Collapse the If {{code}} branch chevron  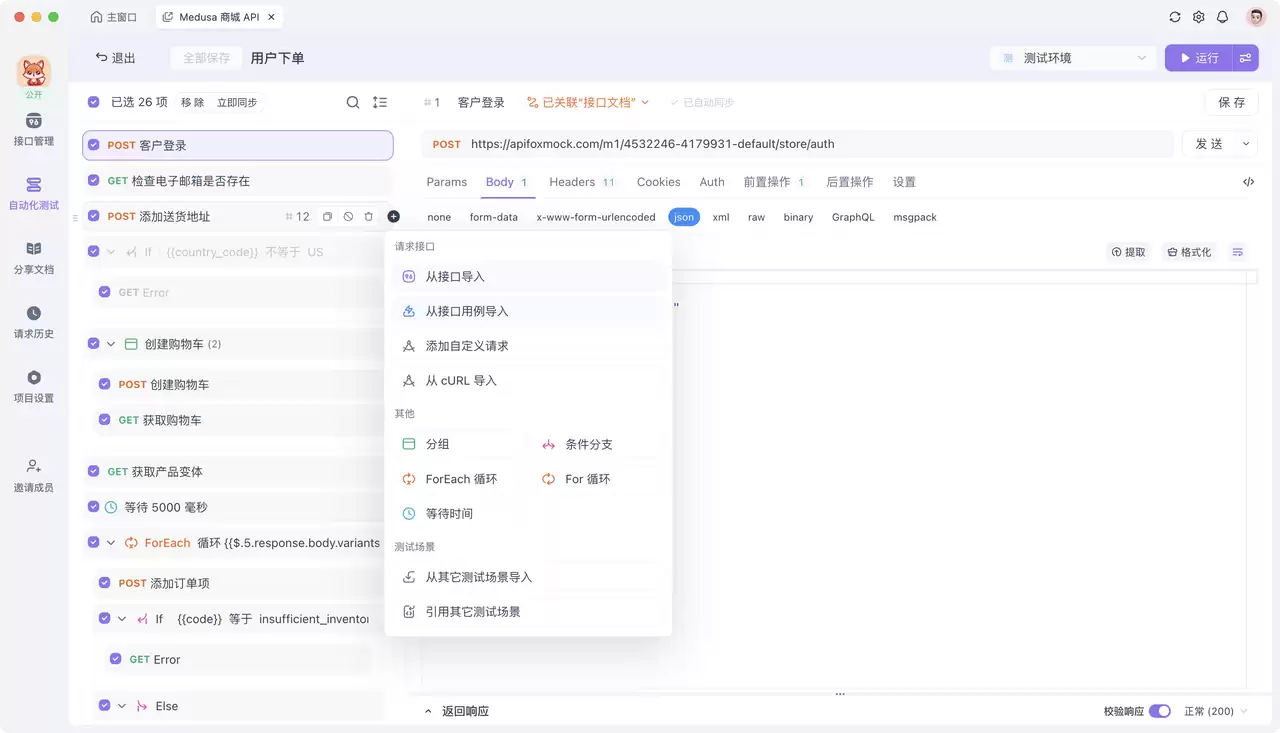coord(122,619)
